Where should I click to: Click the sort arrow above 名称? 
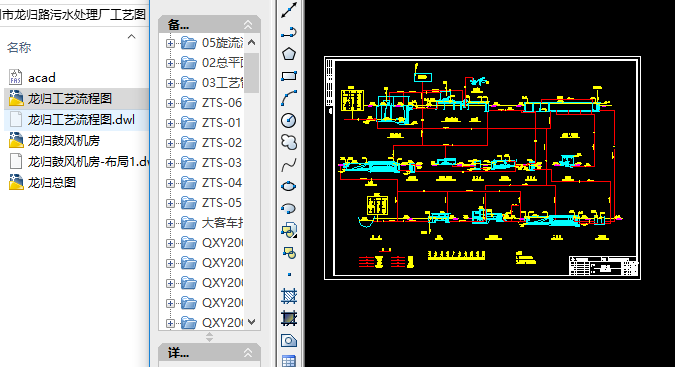132,37
